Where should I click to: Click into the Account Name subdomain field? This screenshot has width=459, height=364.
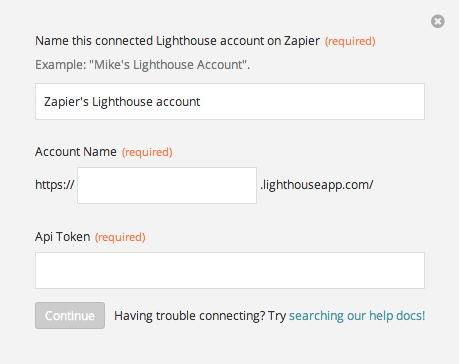click(x=167, y=185)
